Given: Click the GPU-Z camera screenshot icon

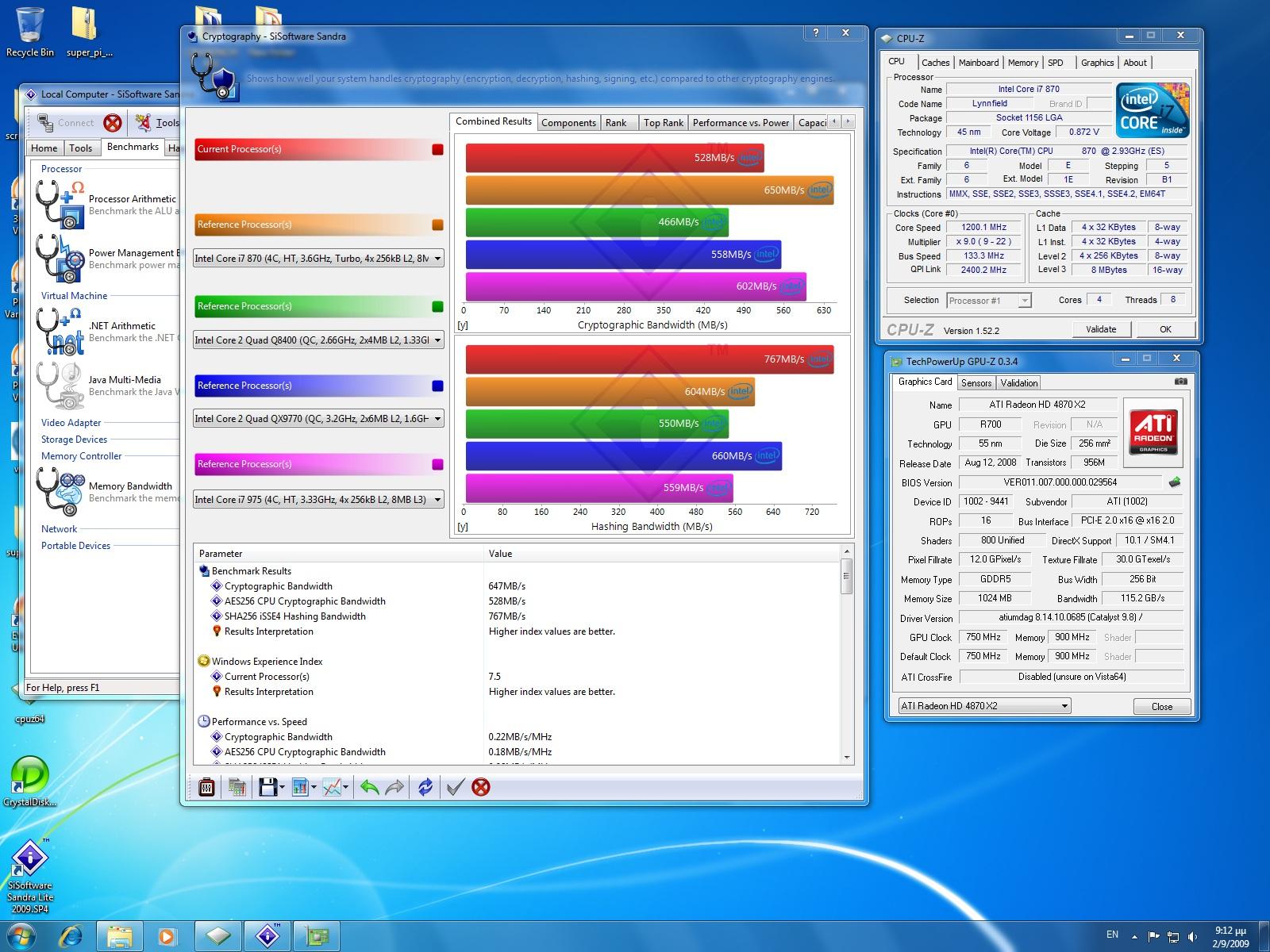Looking at the screenshot, I should click(1181, 382).
